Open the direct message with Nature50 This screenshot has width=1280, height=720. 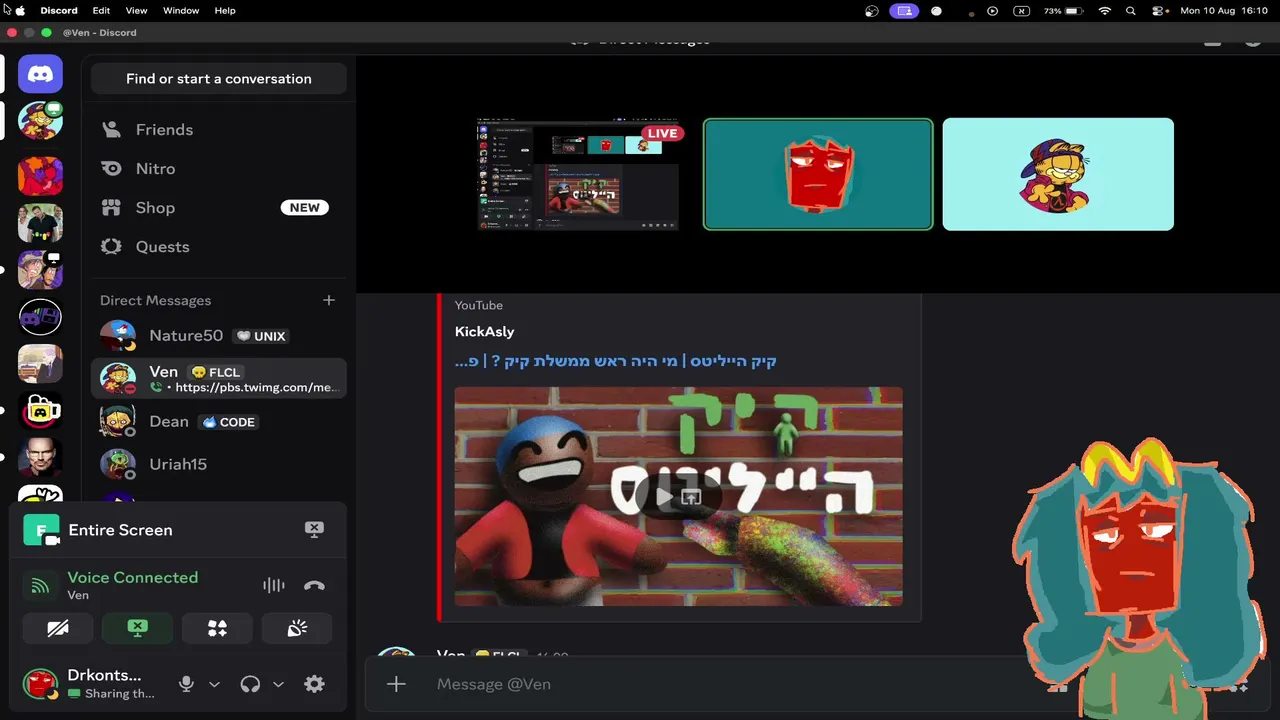(219, 336)
